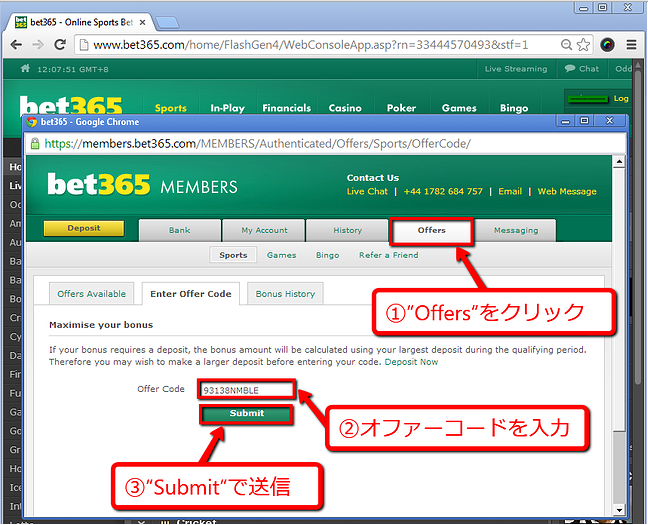The image size is (648, 525).
Task: Open Live Chat under Contact Us
Action: coord(367,191)
